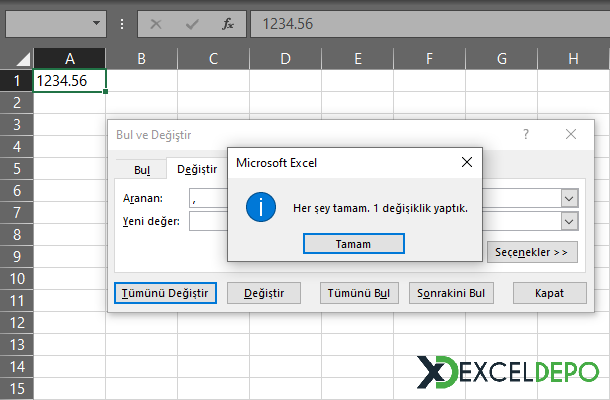Select row 1 header
Viewport: 610px width, 400px height.
[x=17, y=81]
